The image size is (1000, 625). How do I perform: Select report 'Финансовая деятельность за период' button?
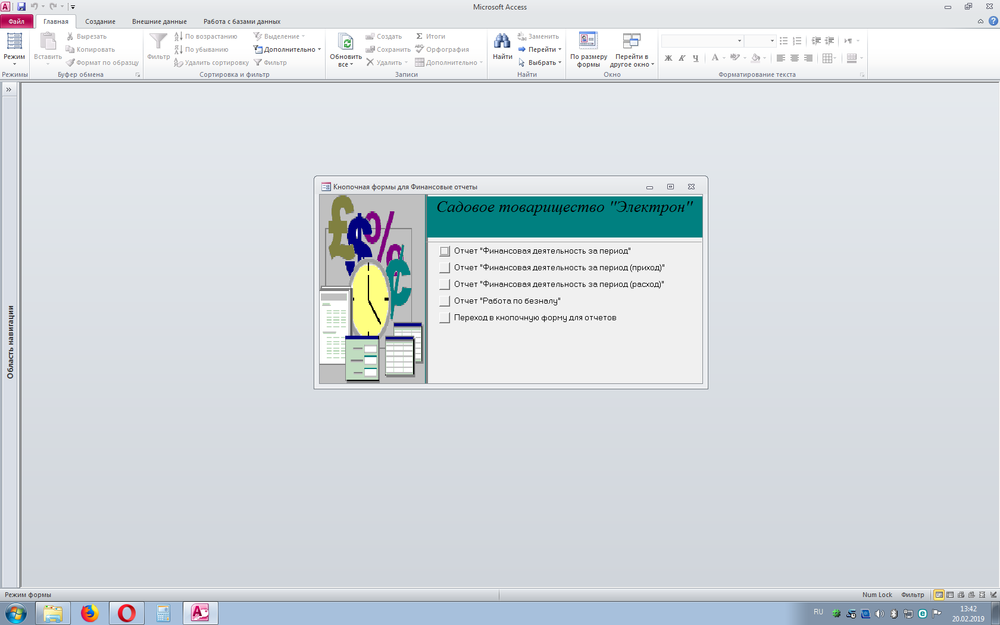point(445,252)
